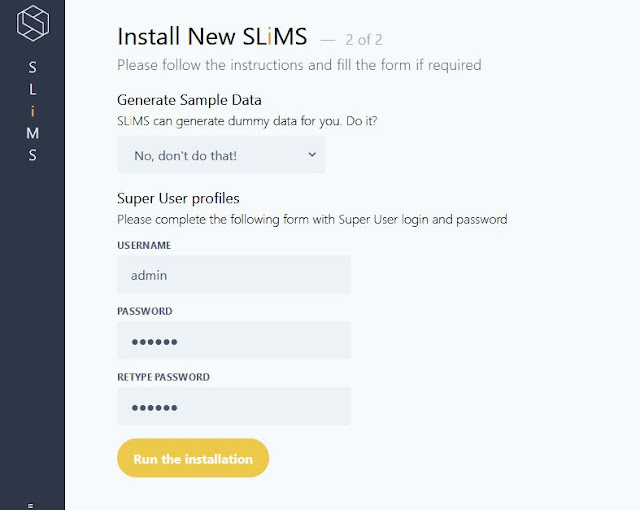The image size is (640, 510).
Task: Select the Password input field
Action: (234, 341)
